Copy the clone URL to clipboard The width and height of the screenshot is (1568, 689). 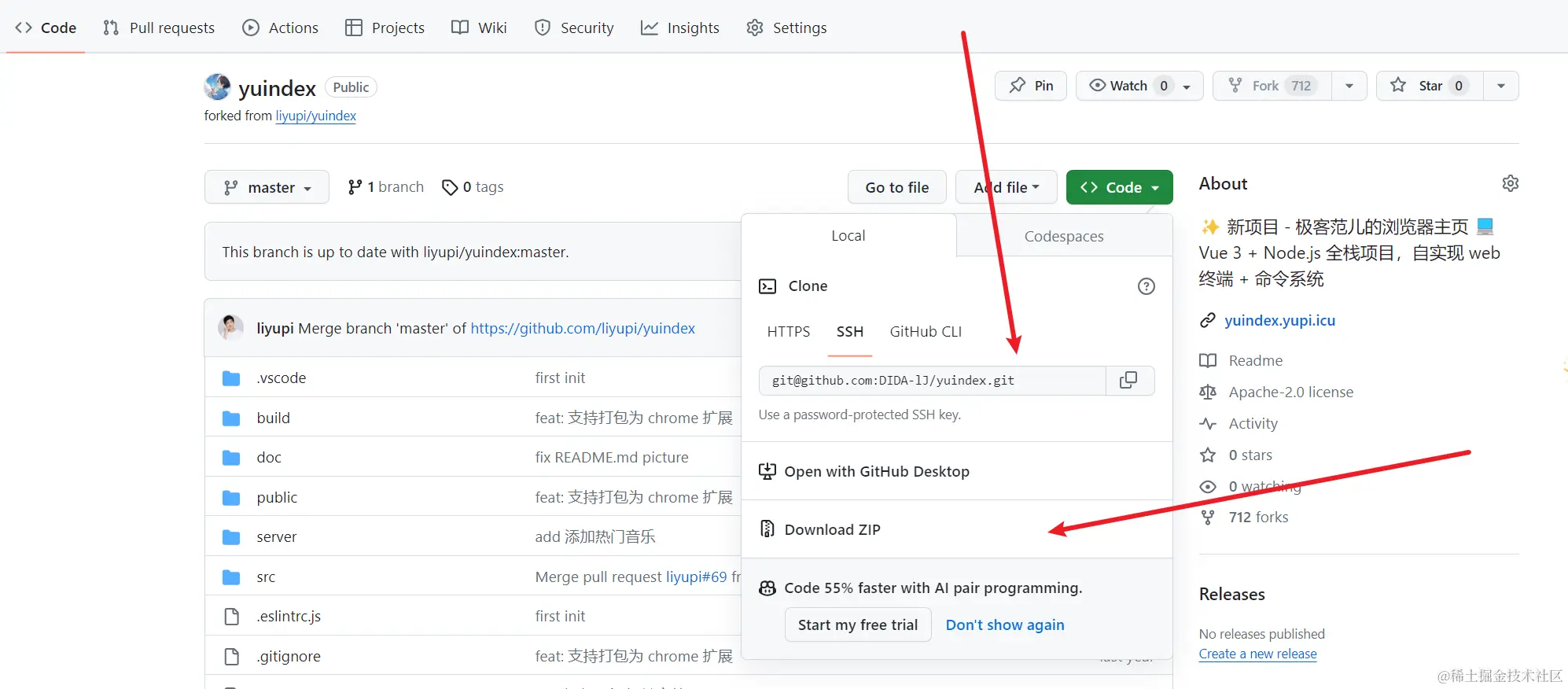coord(1129,381)
